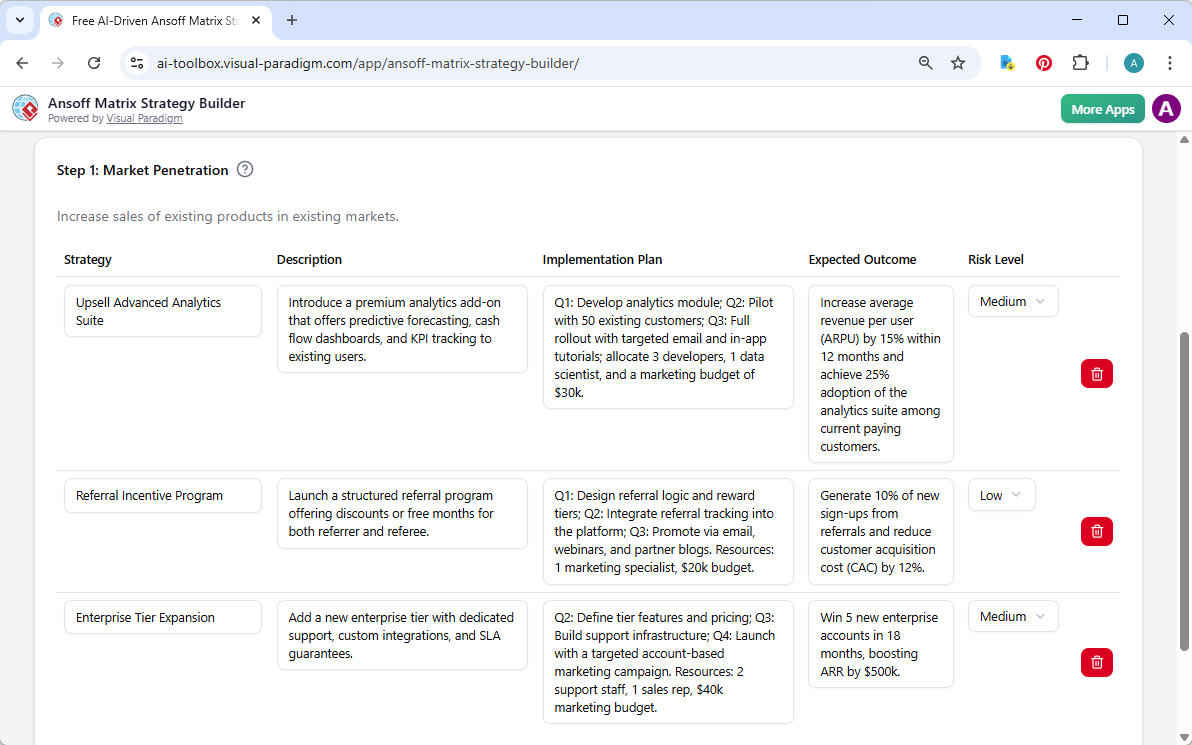Image resolution: width=1192 pixels, height=745 pixels.
Task: Delete the Upsell Advanced Analytics Suite strategy row
Action: click(1096, 373)
